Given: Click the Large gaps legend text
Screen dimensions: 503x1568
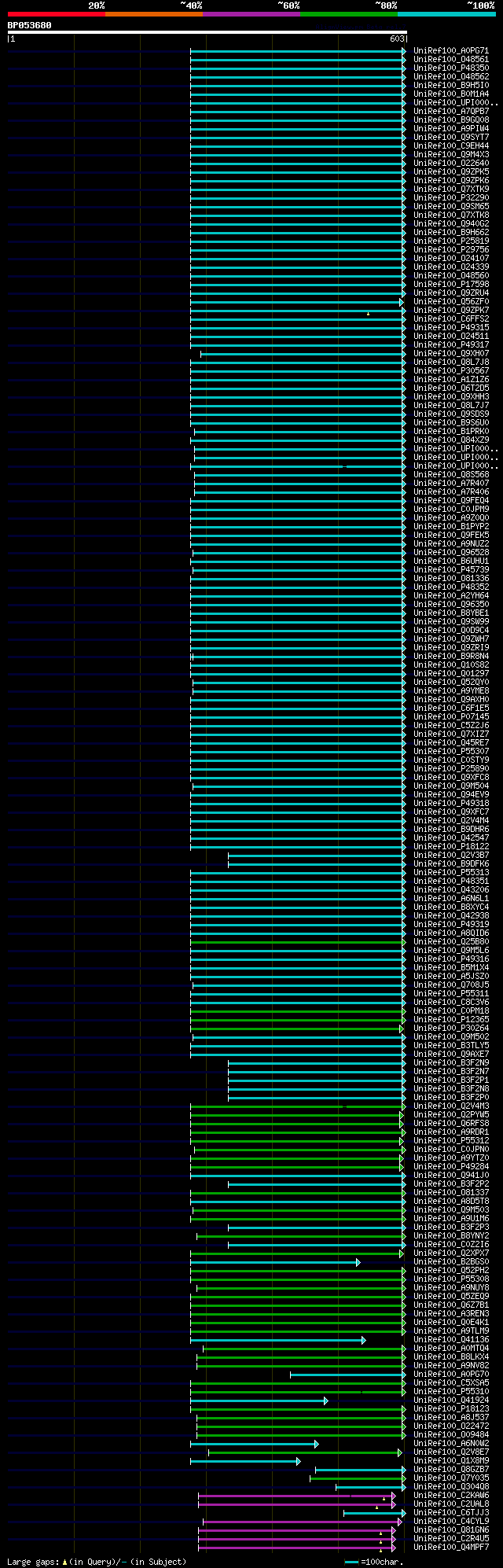Looking at the screenshot, I should pyautogui.click(x=97, y=1561).
